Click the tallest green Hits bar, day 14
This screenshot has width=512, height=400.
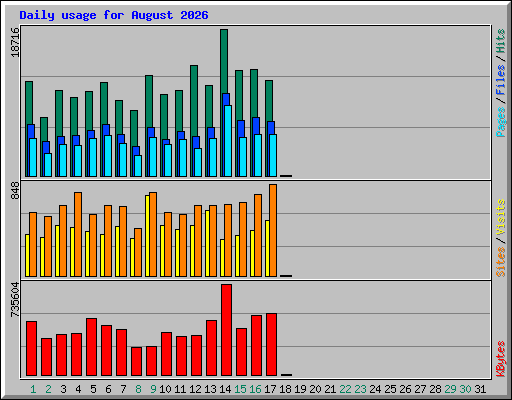point(224,61)
